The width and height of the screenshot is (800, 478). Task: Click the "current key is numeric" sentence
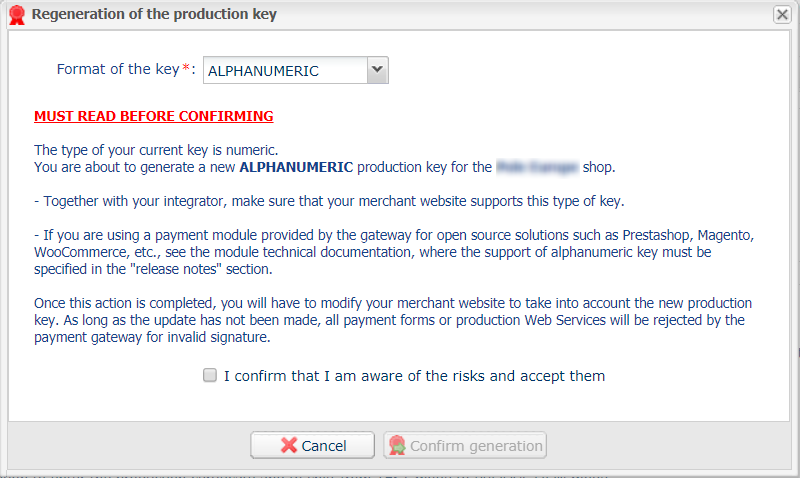(156, 150)
